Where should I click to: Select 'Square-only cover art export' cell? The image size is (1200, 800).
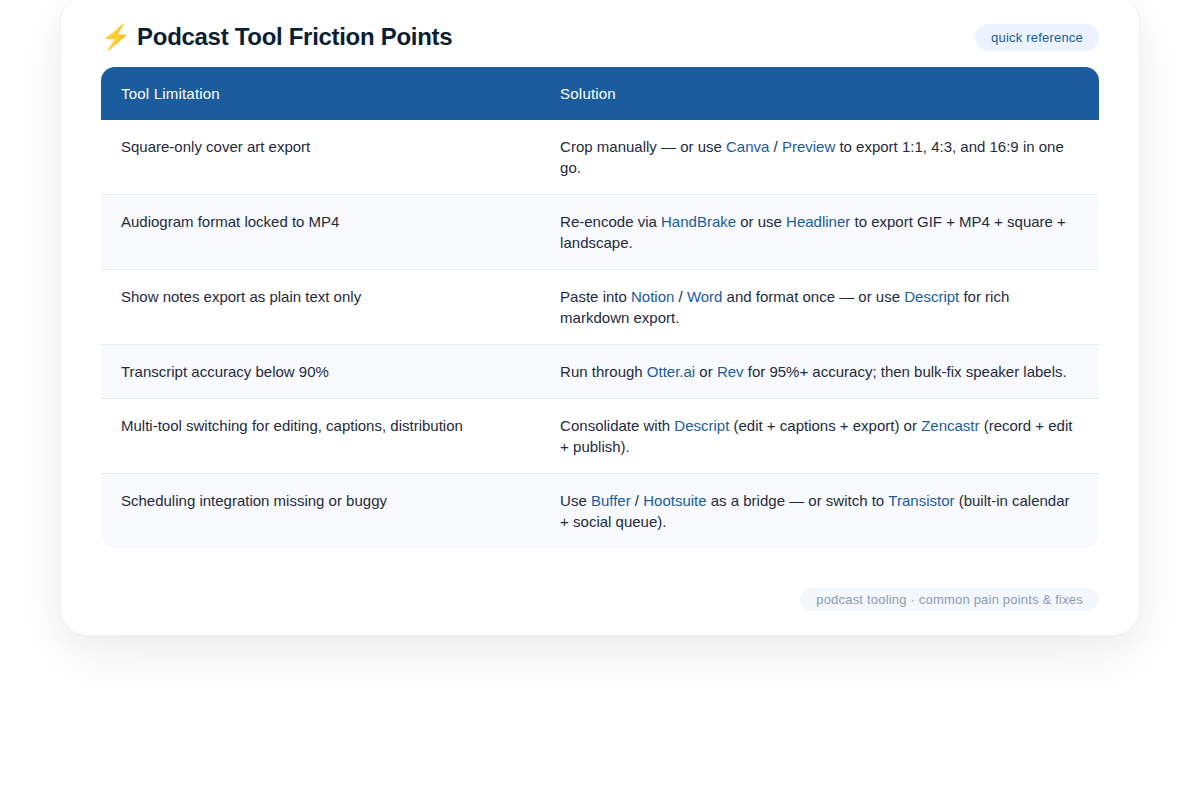pyautogui.click(x=320, y=157)
